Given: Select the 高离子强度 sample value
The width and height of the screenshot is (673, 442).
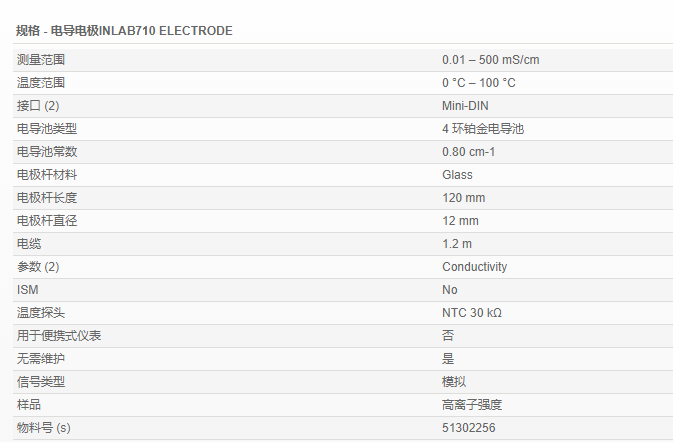Looking at the screenshot, I should click(471, 405).
